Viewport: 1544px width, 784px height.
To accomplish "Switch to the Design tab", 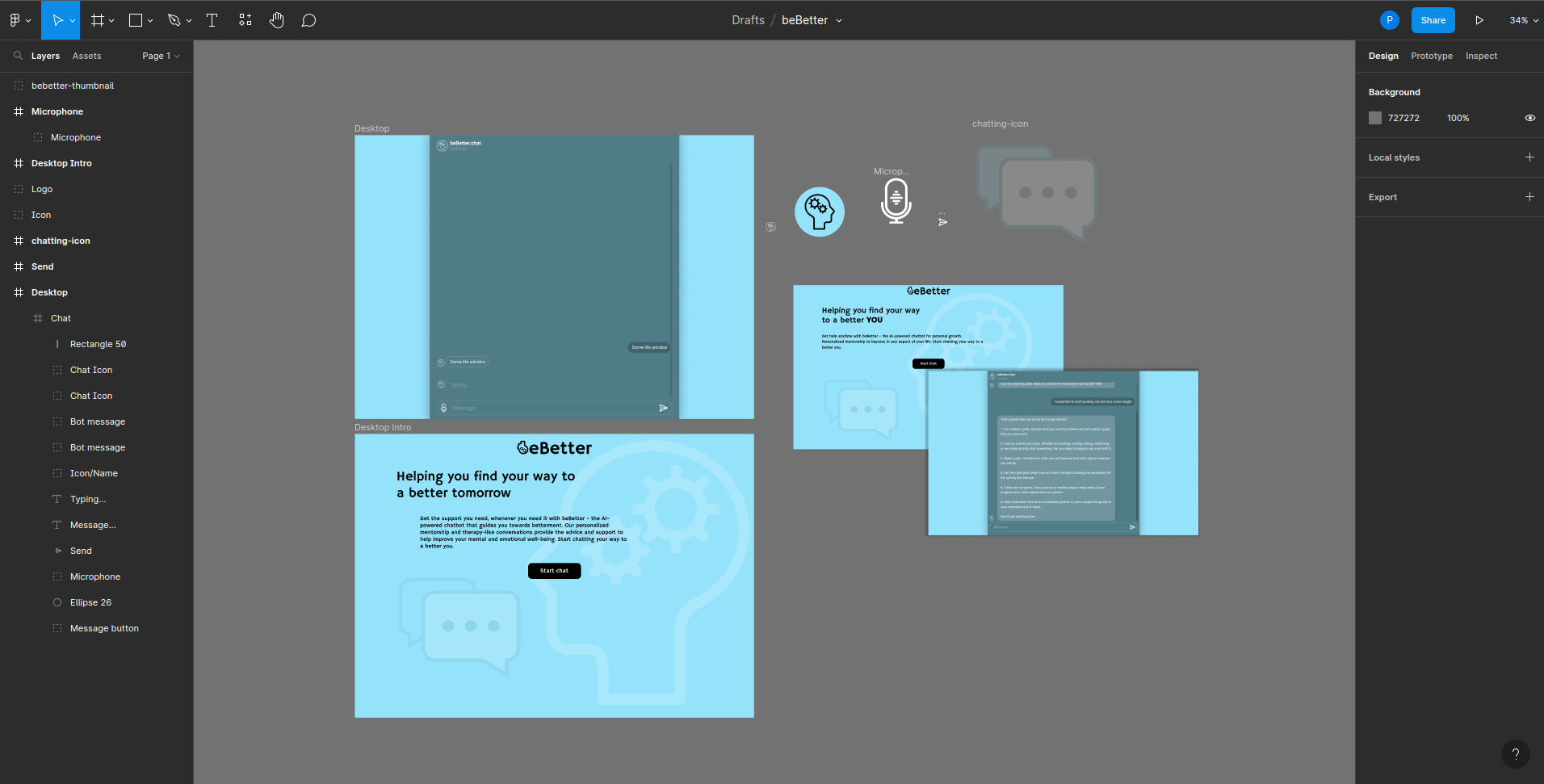I will point(1383,56).
